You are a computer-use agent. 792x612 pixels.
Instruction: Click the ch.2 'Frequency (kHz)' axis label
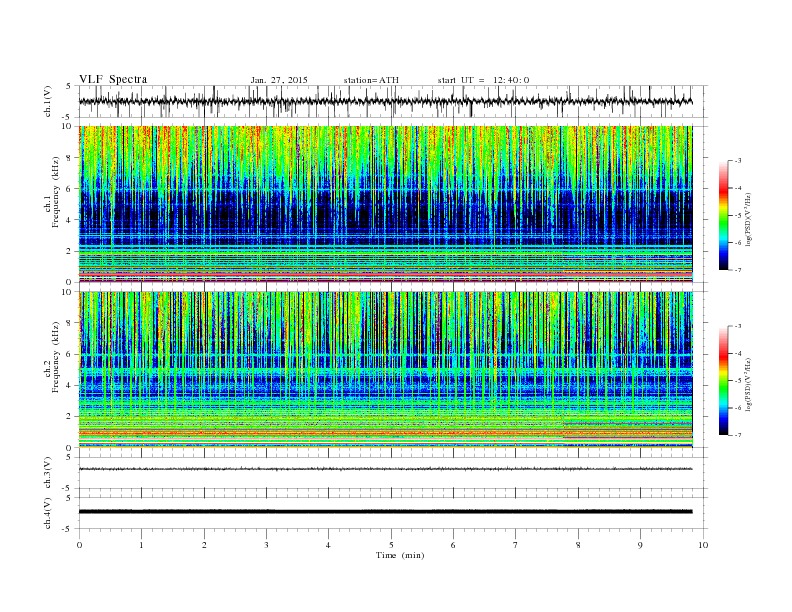(x=56, y=356)
